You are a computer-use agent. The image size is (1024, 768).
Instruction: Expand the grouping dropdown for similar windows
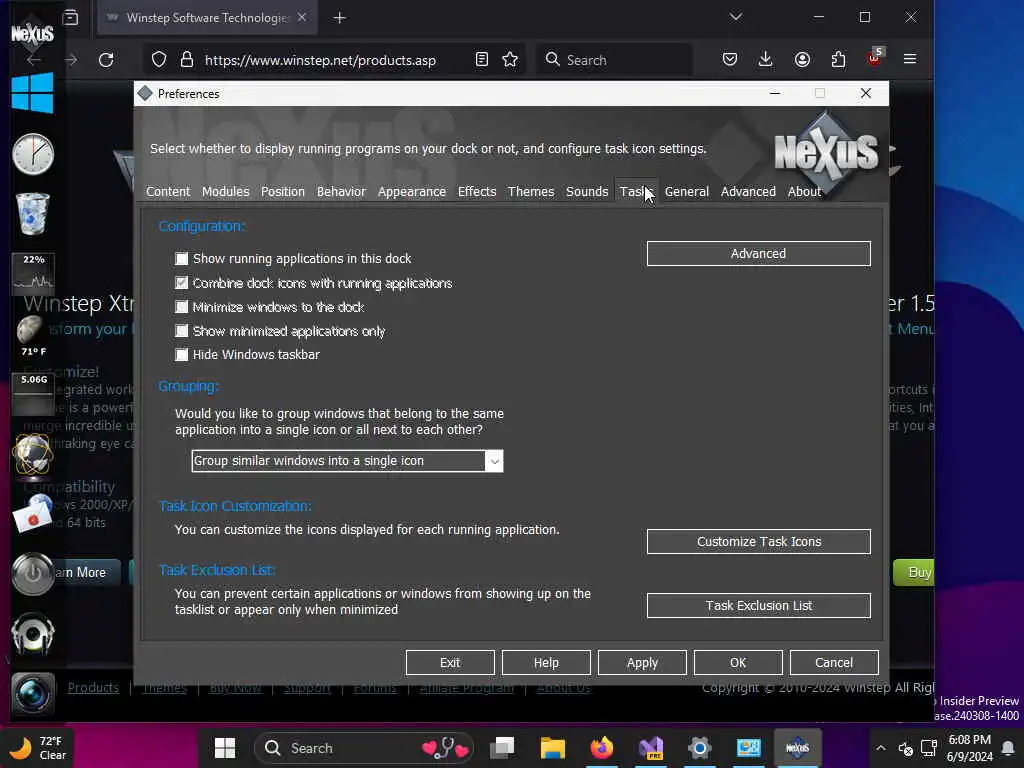click(x=494, y=461)
